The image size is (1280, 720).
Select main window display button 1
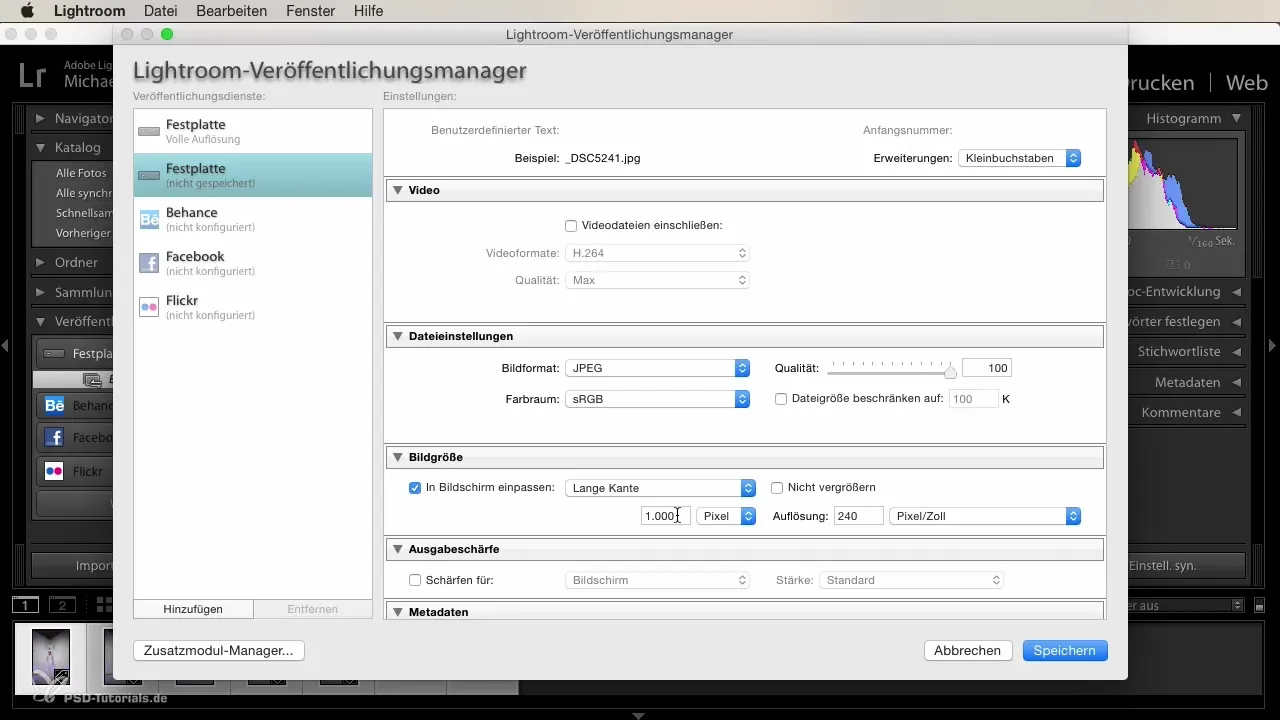click(x=26, y=605)
